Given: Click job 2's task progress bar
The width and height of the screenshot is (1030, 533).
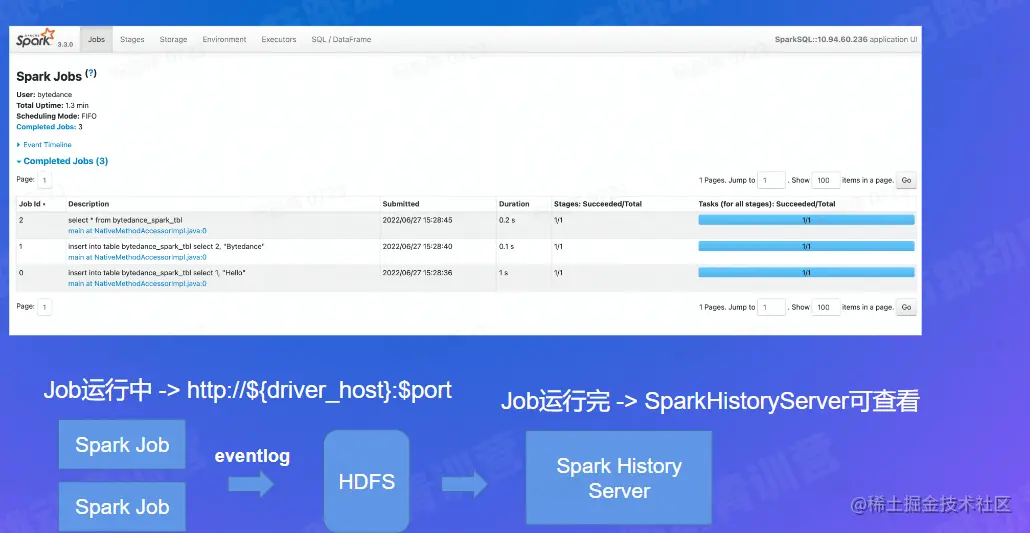Looking at the screenshot, I should point(806,220).
